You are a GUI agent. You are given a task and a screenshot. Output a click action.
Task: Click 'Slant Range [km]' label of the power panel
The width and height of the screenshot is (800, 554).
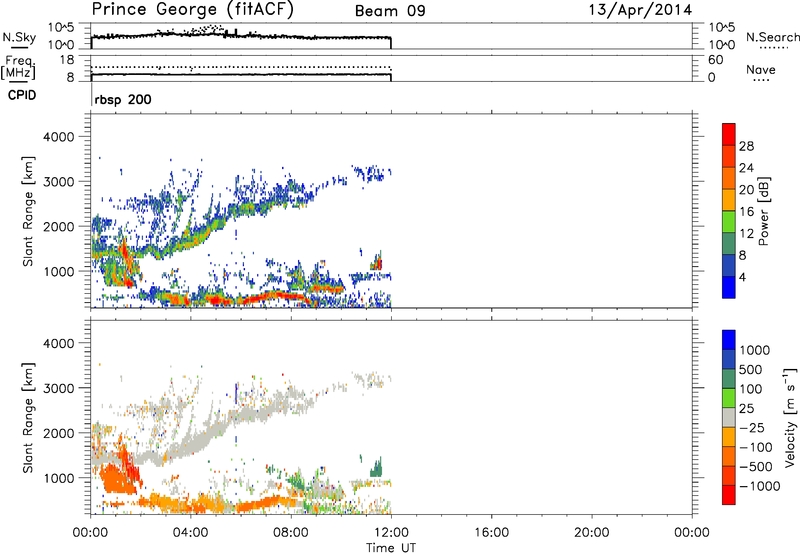click(28, 211)
